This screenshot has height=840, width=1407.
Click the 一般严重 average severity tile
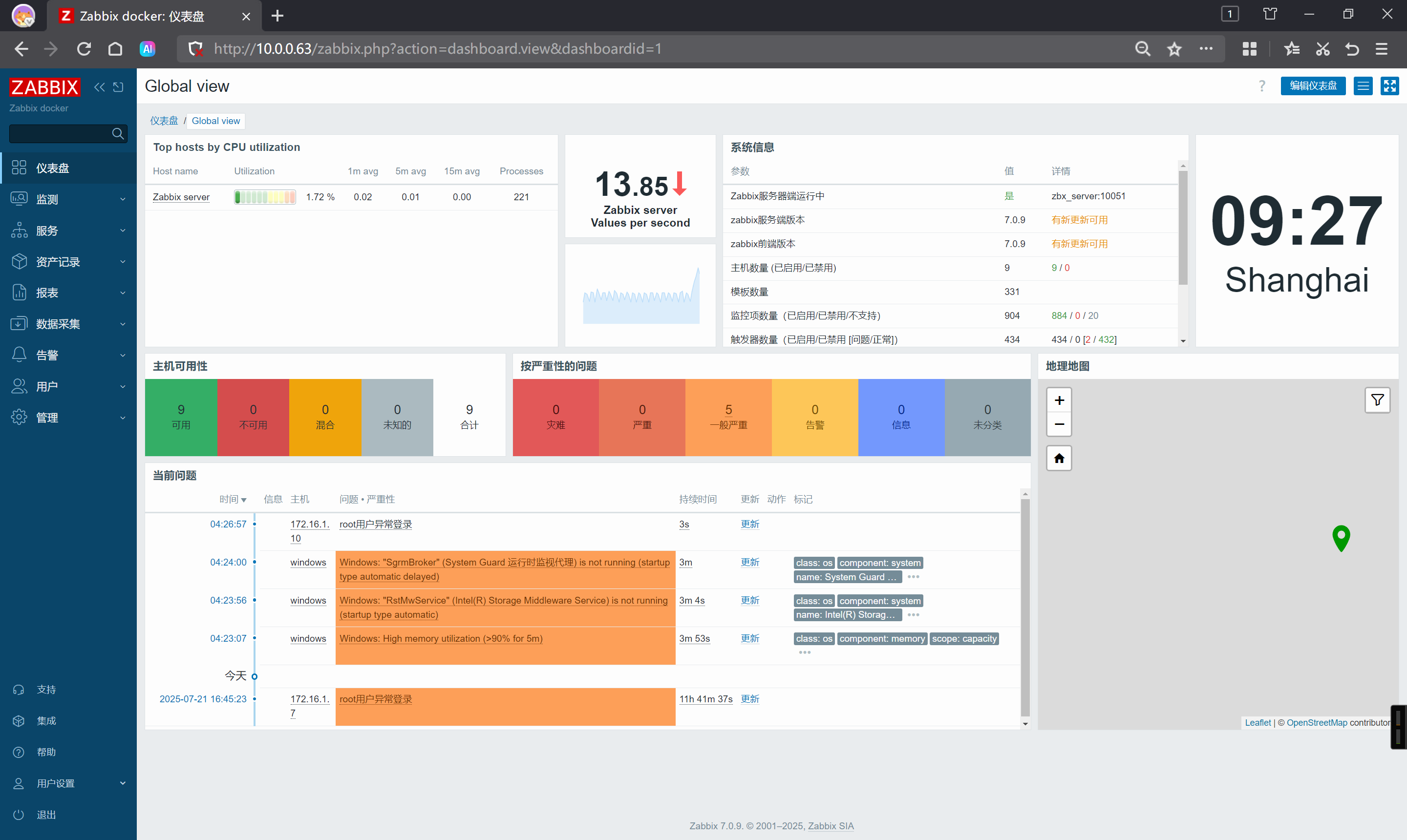[728, 417]
